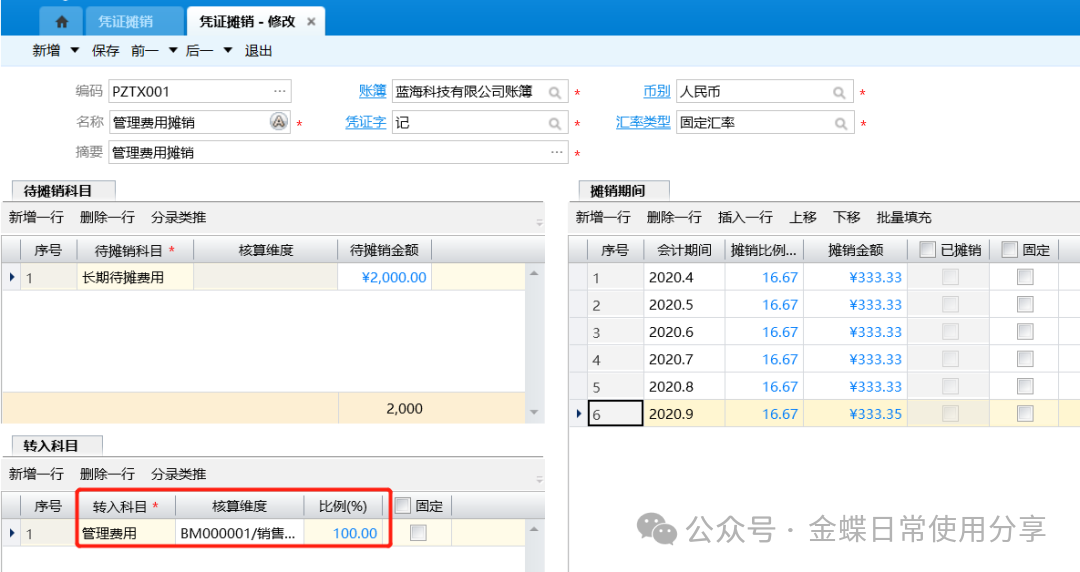The height and width of the screenshot is (572, 1080).
Task: Click ellipsis button in 编码 field
Action: click(279, 92)
